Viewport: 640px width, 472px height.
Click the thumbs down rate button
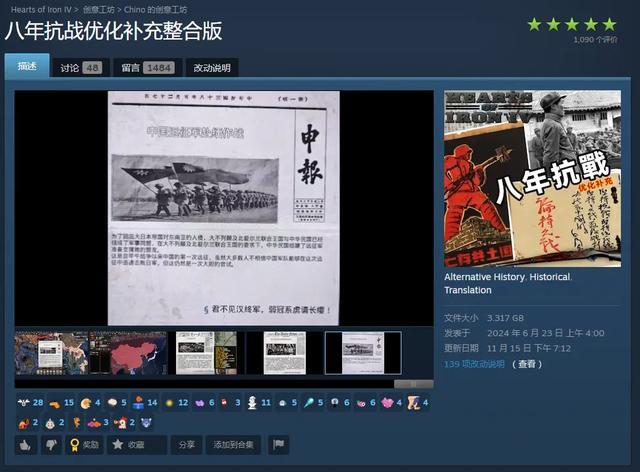[51, 444]
